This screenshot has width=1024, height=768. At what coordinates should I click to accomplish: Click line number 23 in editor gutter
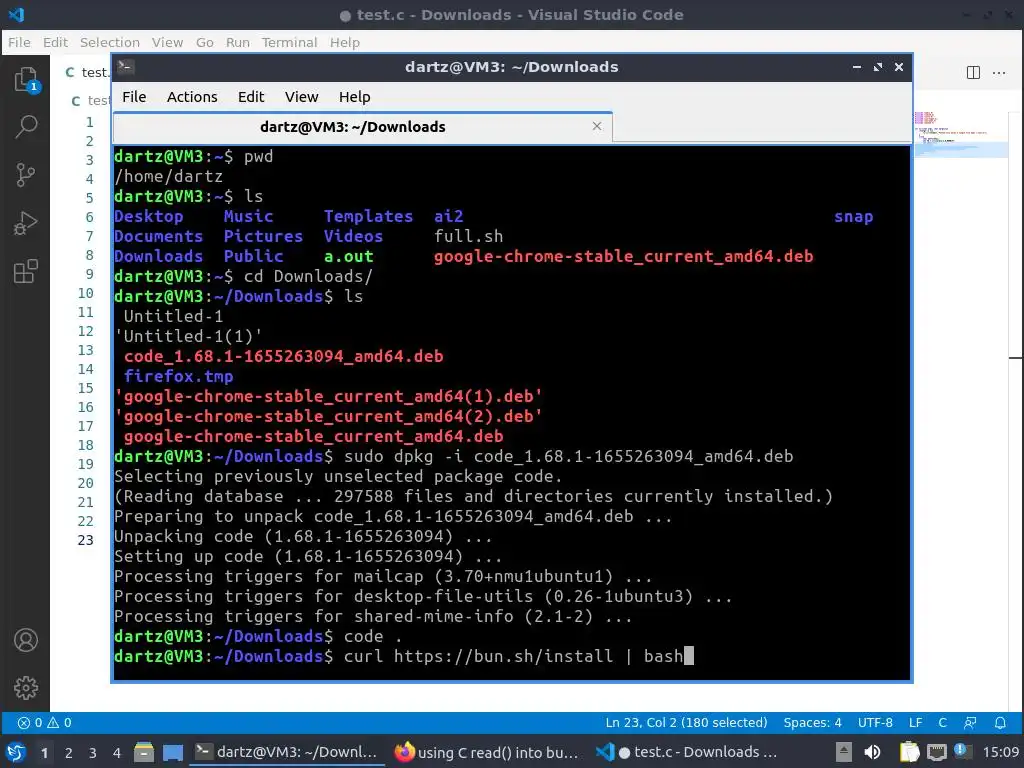click(86, 540)
